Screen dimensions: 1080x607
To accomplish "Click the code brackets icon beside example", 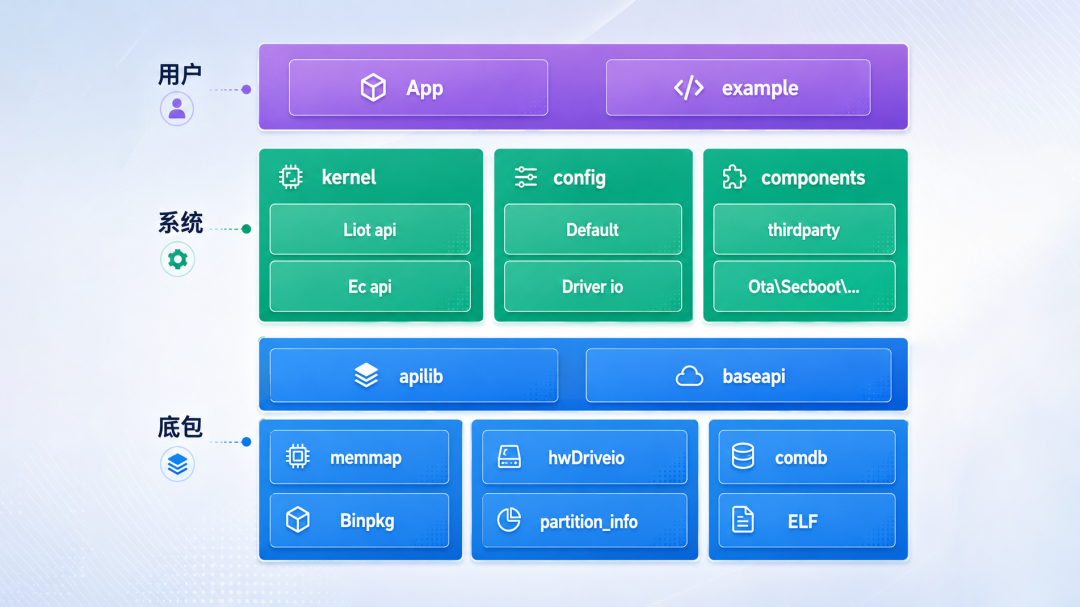I will tap(689, 88).
